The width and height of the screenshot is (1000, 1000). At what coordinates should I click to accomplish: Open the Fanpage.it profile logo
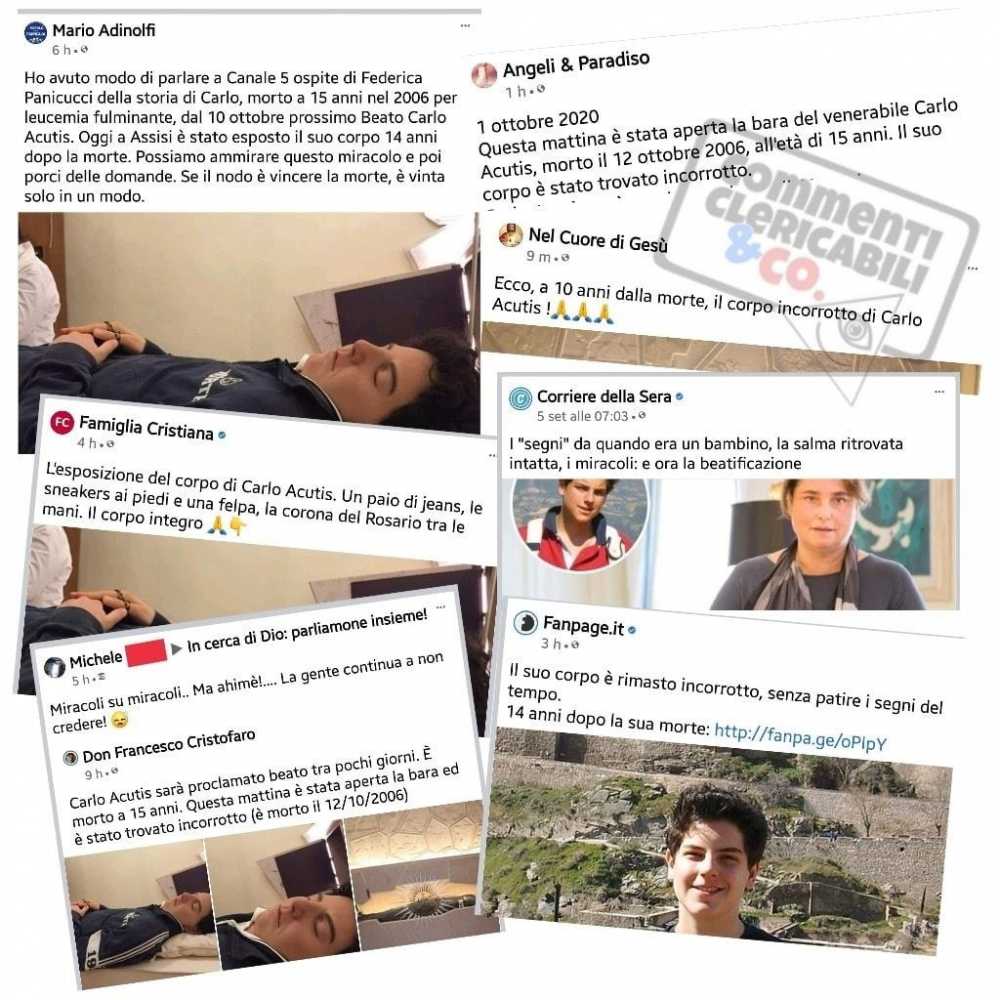(526, 622)
